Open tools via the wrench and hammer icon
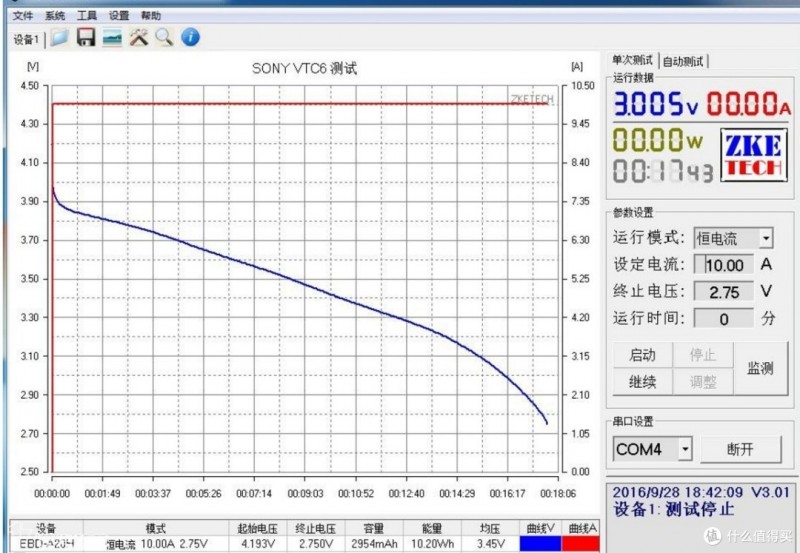This screenshot has width=800, height=553. (x=138, y=37)
